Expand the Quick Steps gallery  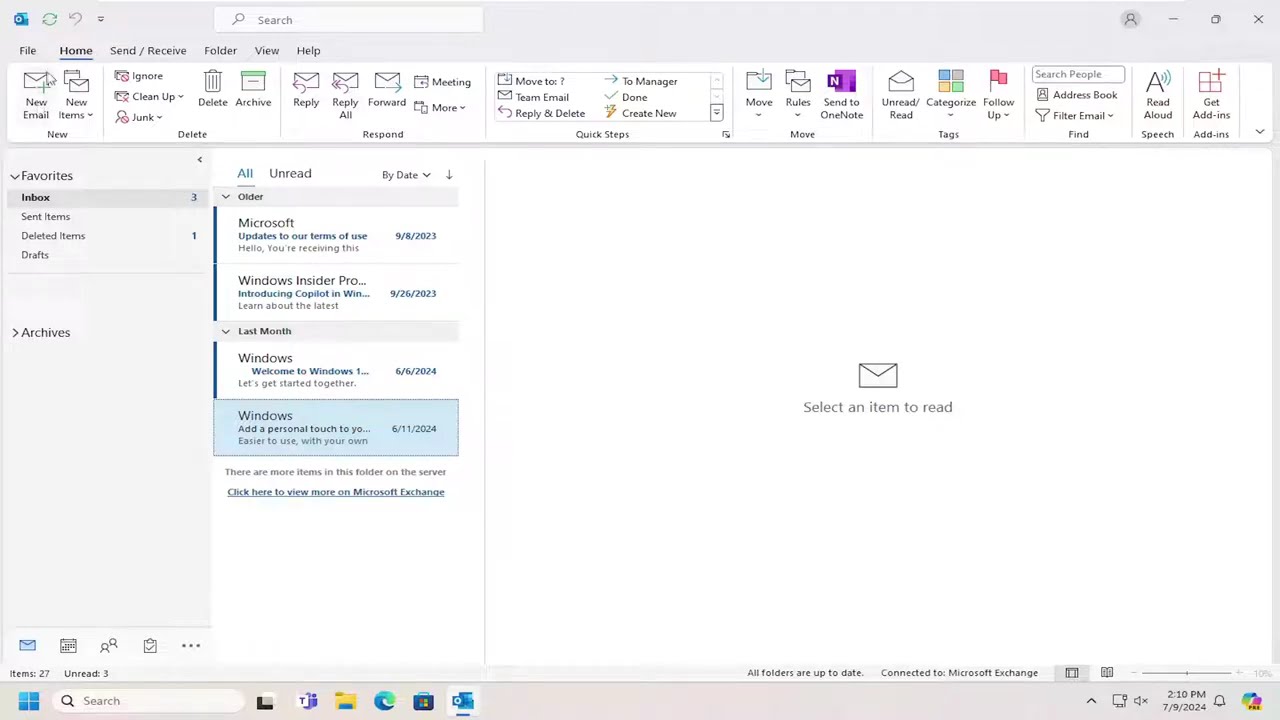[x=716, y=113]
